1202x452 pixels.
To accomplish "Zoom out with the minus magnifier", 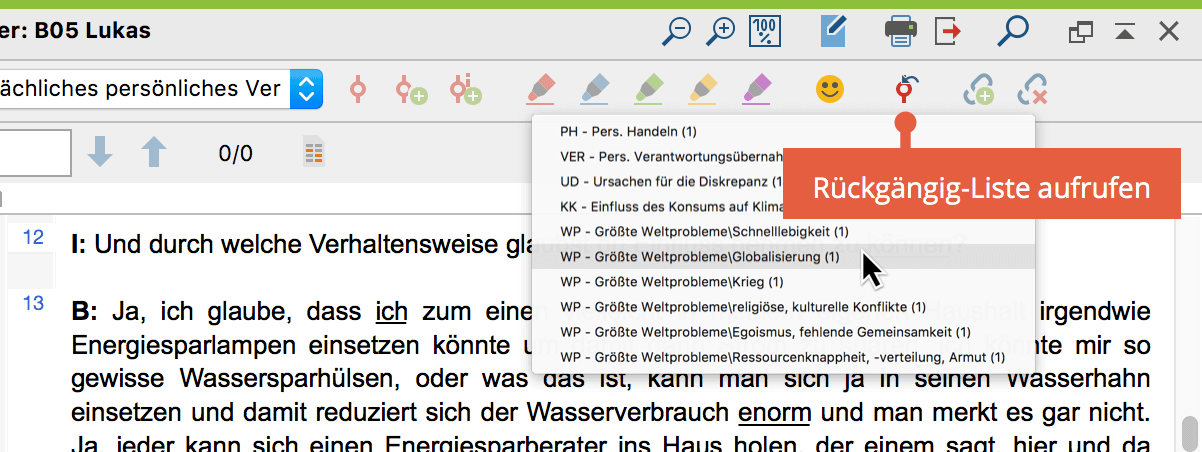I will (677, 32).
